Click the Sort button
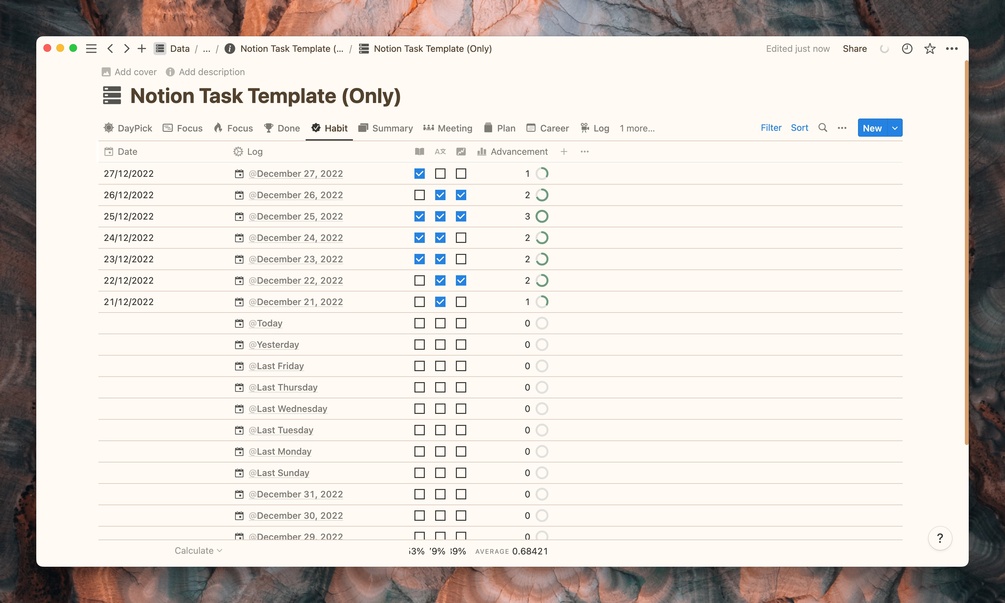 click(799, 128)
